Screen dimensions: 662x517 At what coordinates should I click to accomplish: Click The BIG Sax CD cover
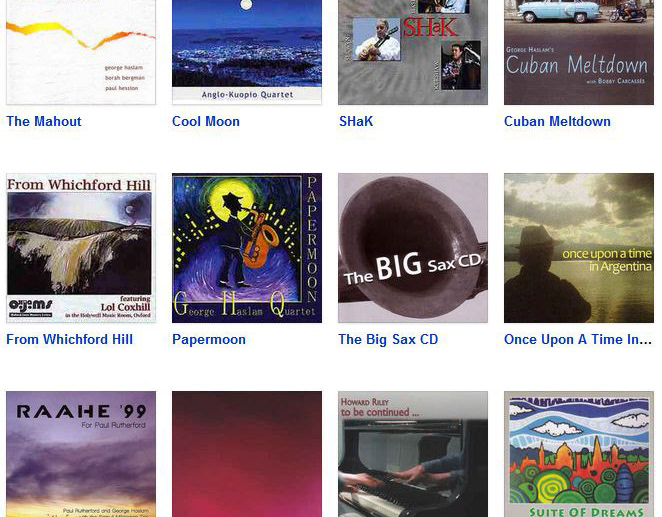coord(413,248)
